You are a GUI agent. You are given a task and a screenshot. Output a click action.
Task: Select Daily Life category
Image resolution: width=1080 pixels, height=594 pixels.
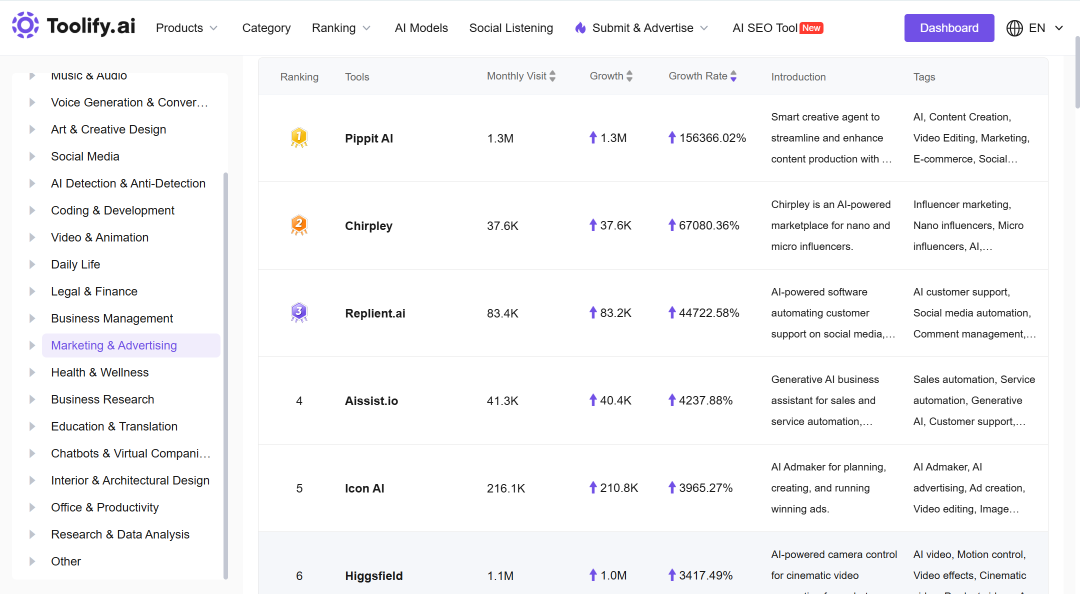(76, 264)
